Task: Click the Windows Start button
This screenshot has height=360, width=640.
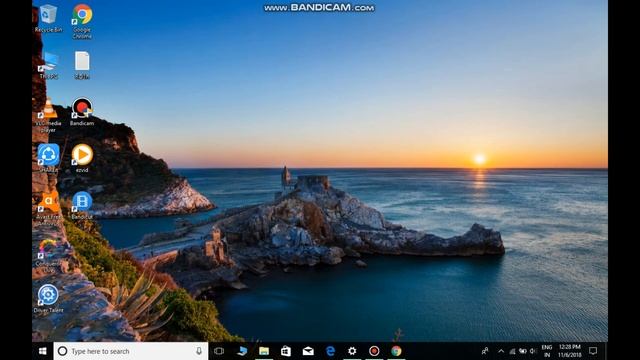Action: coord(42,351)
